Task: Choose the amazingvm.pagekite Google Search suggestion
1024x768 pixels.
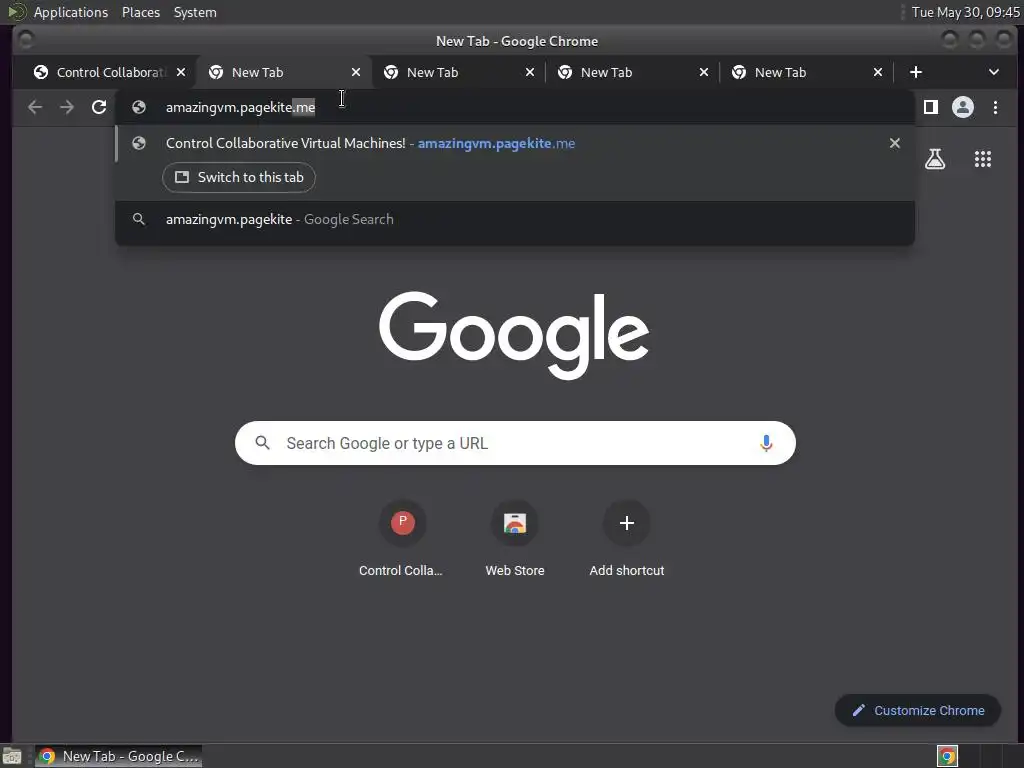Action: pyautogui.click(x=515, y=219)
